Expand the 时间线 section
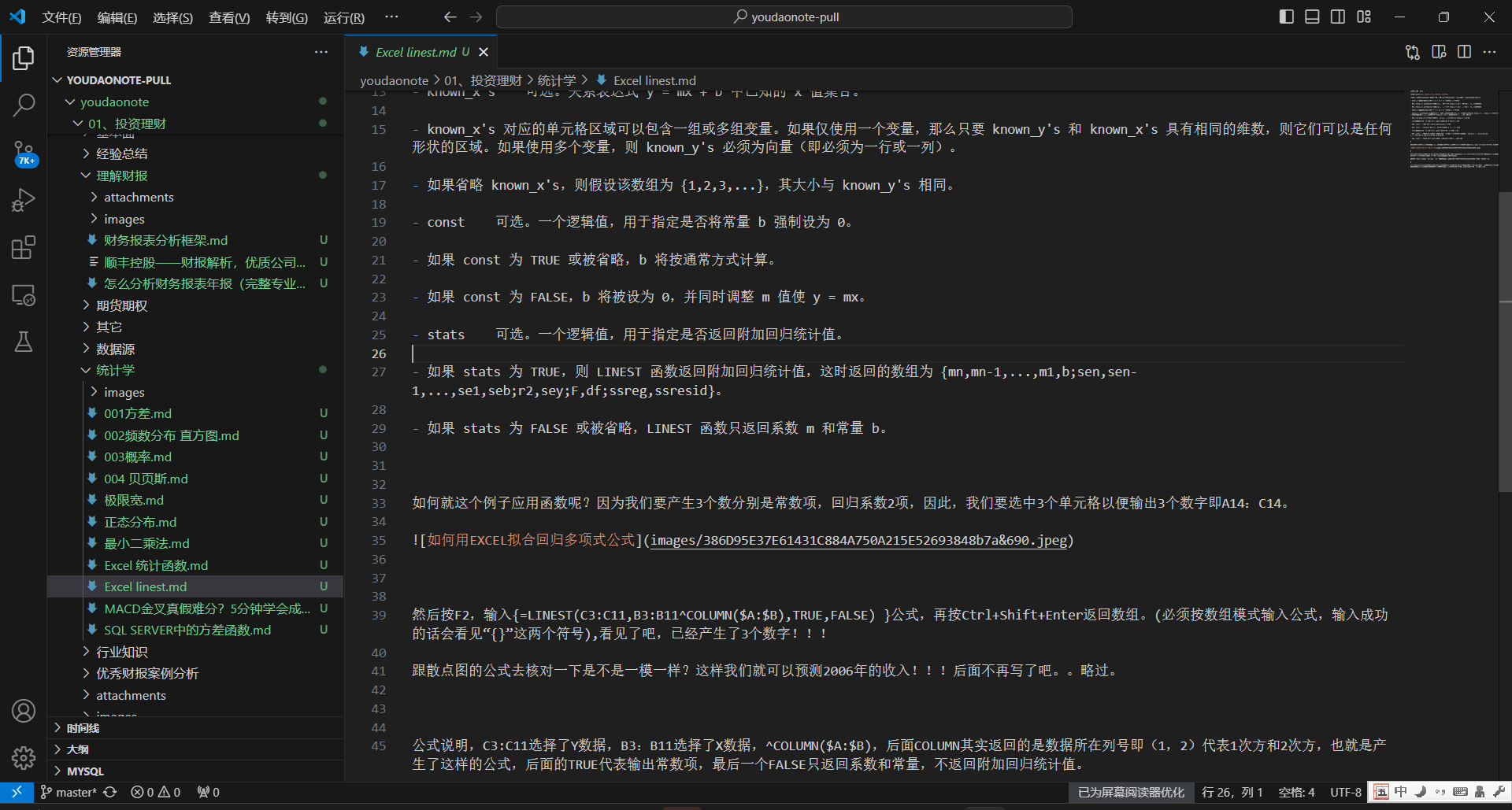Viewport: 1512px width, 810px height. pos(195,728)
